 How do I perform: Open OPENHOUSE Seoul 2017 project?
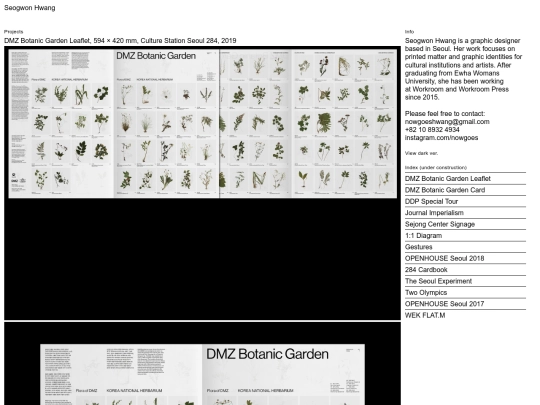(x=445, y=304)
